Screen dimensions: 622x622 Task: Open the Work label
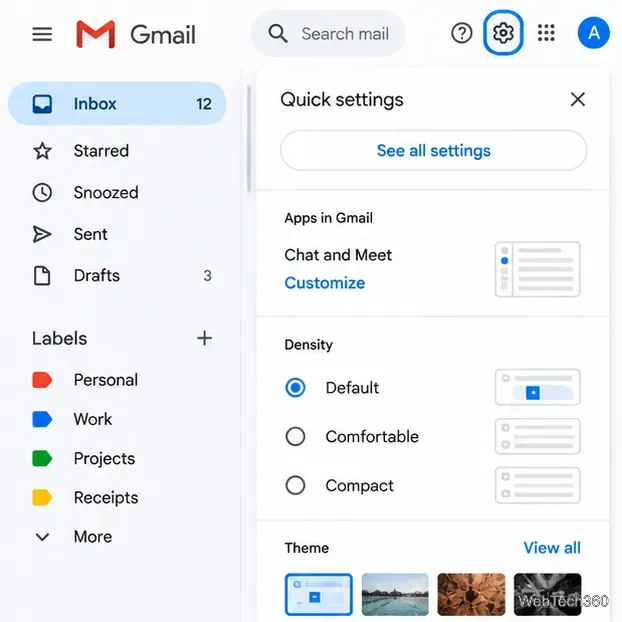coord(93,419)
